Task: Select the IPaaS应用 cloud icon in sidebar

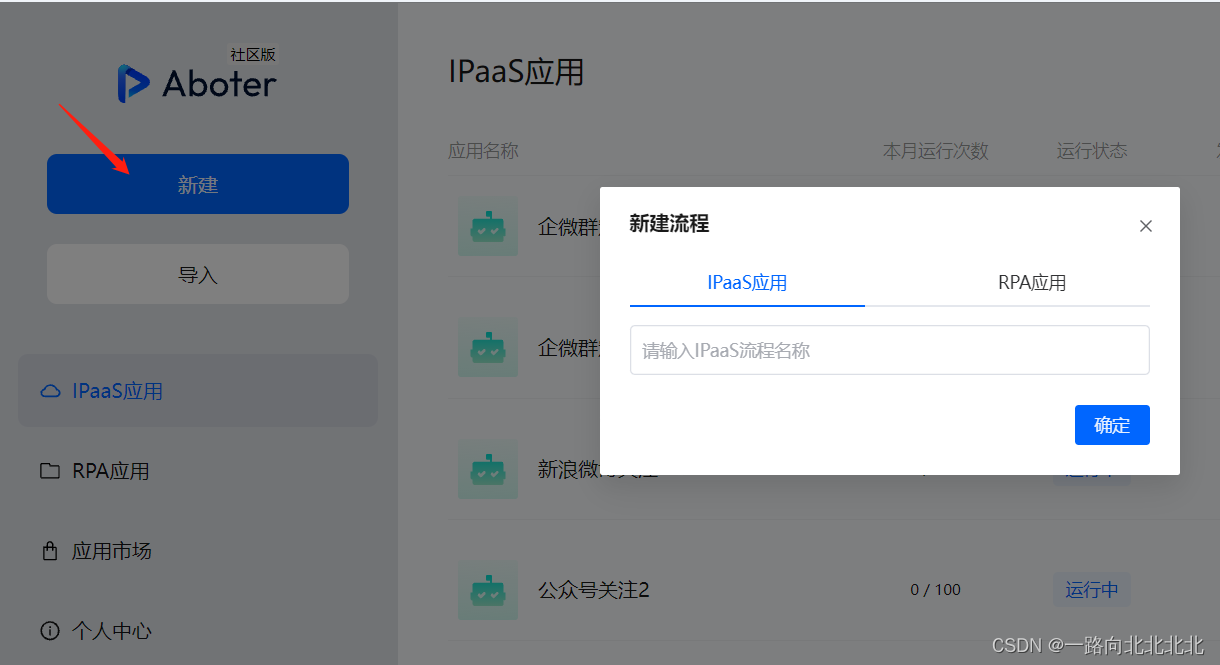Action: pyautogui.click(x=50, y=391)
